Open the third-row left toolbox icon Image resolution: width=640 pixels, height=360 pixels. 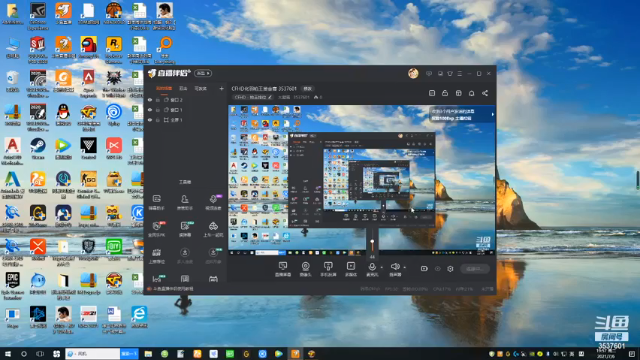click(156, 256)
